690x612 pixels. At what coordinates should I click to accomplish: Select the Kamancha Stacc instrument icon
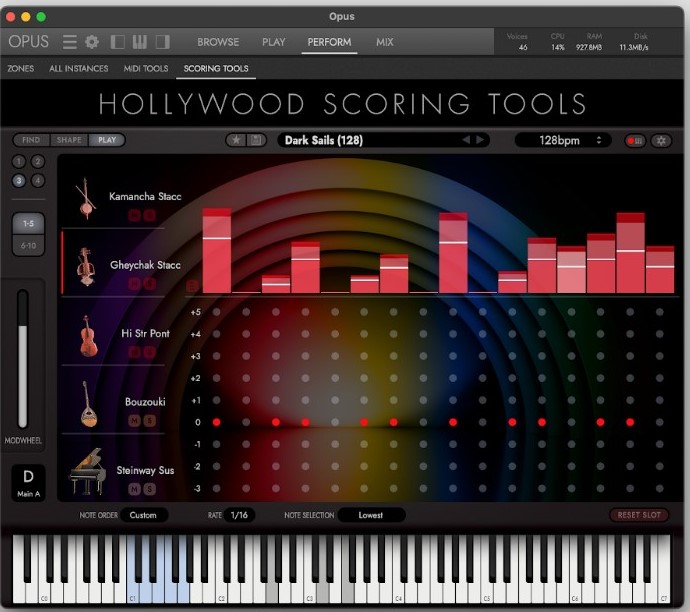[x=86, y=198]
